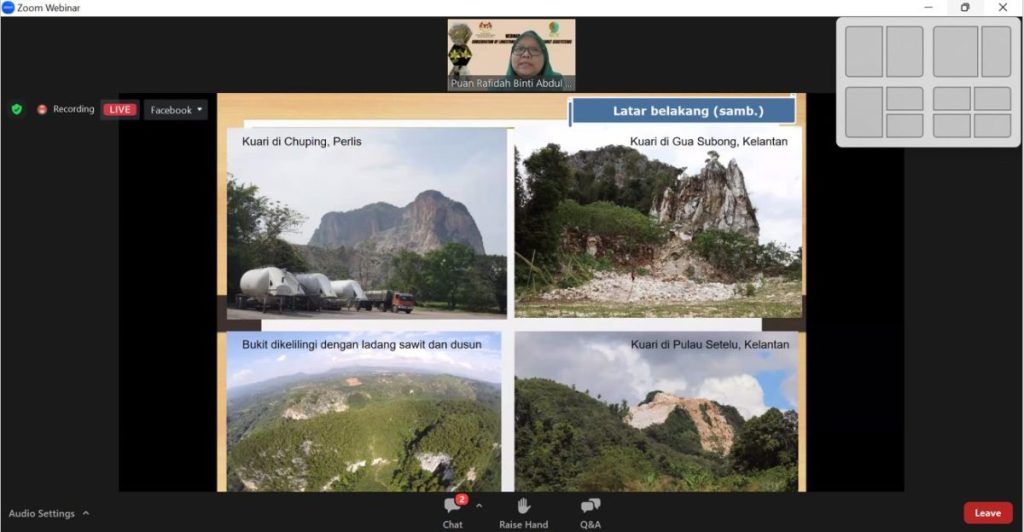The width and height of the screenshot is (1024, 532).
Task: Click the Audio Settings label
Action: coord(42,513)
